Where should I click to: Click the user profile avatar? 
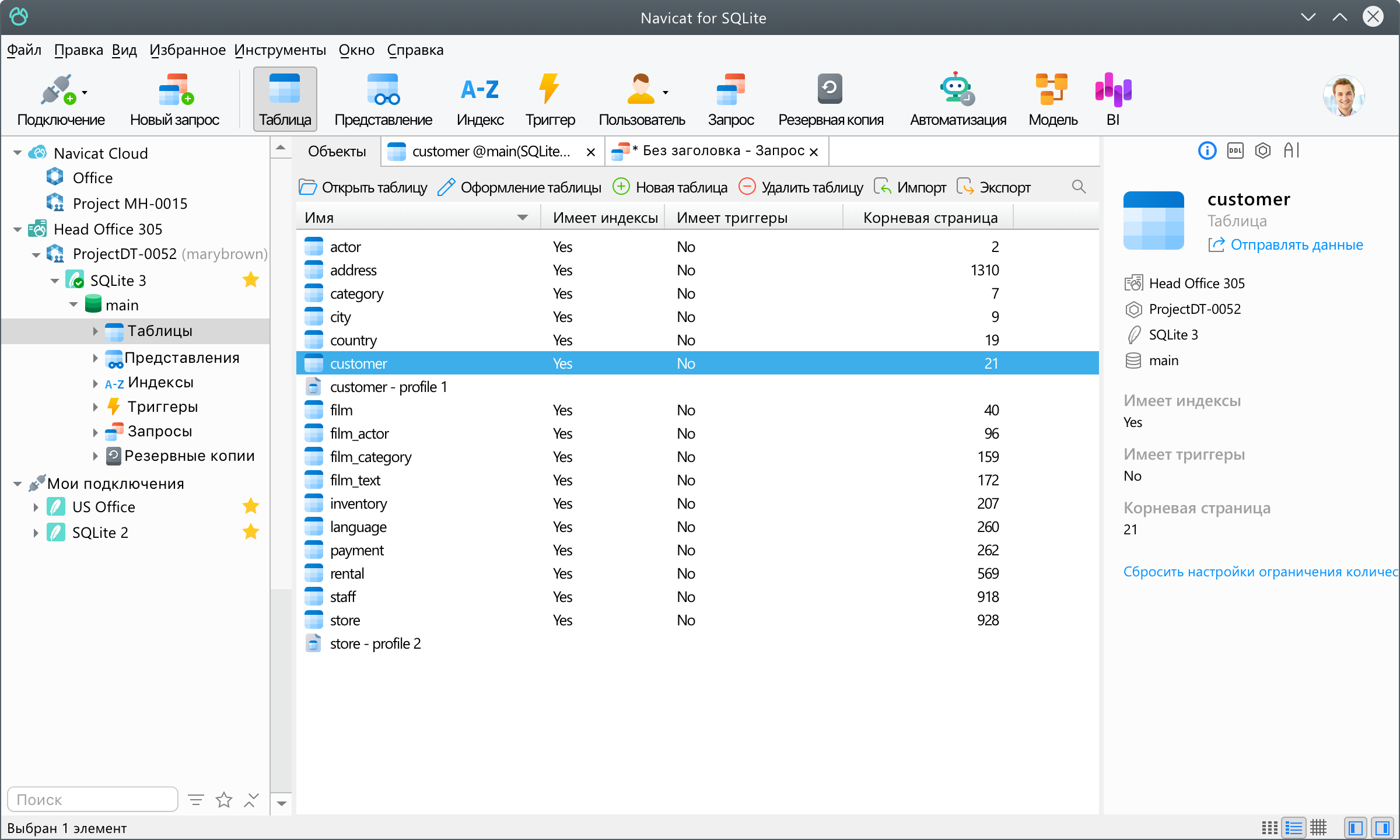click(1343, 96)
